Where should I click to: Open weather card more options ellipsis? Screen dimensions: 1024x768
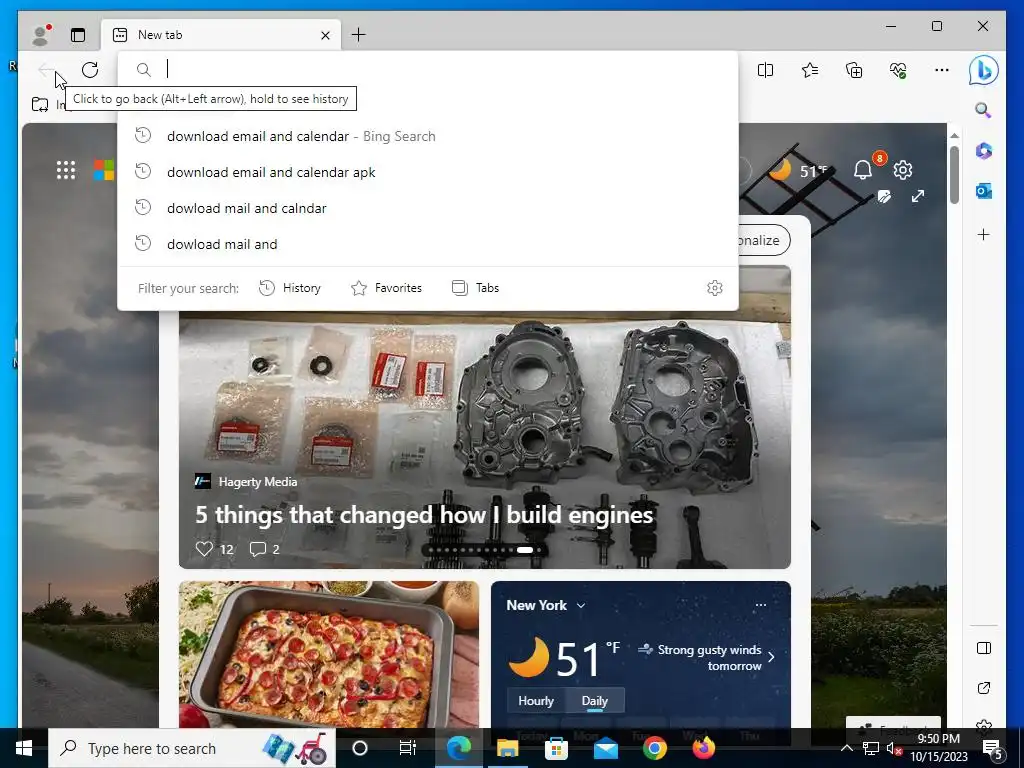click(x=761, y=605)
